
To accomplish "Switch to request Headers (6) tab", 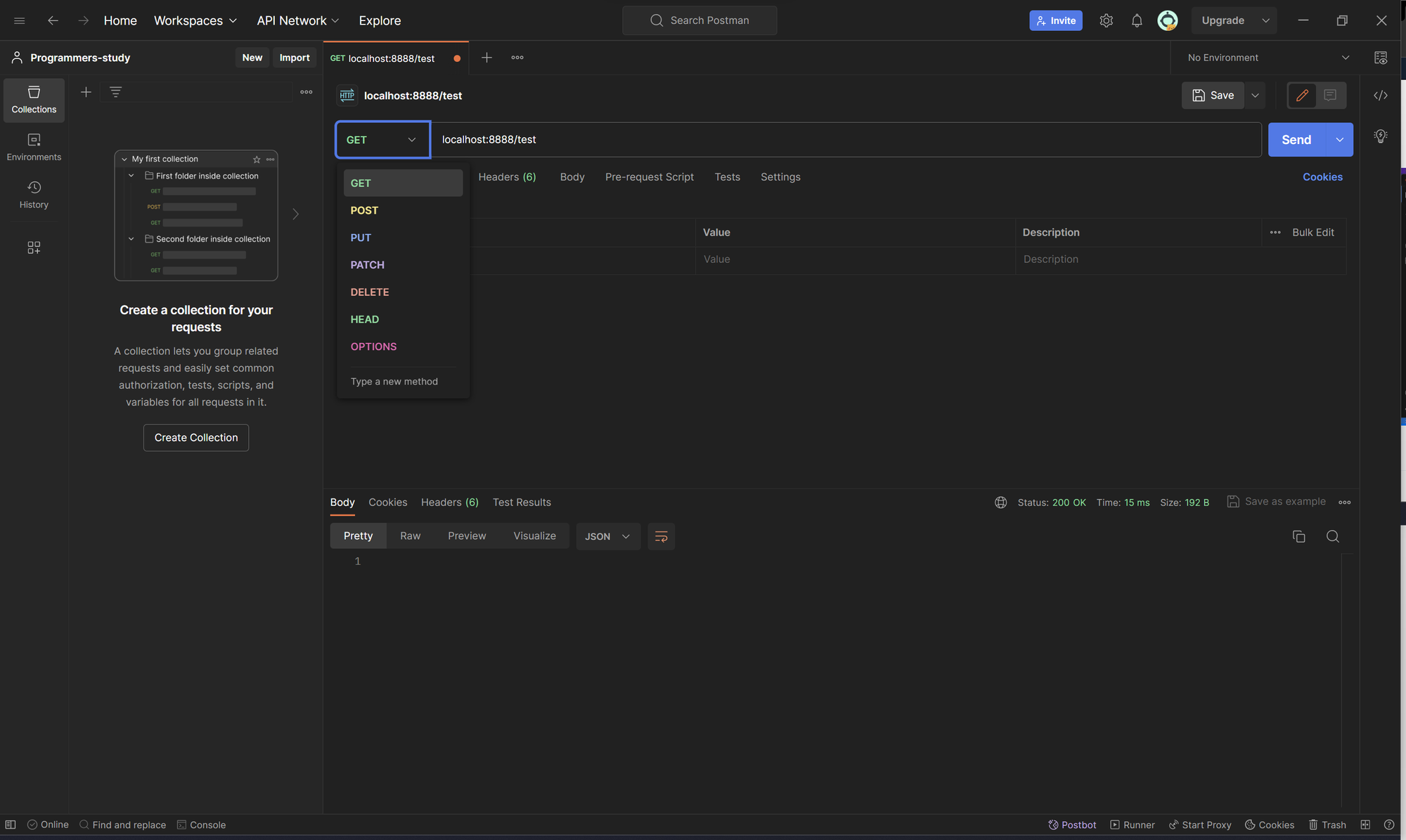I will (507, 177).
